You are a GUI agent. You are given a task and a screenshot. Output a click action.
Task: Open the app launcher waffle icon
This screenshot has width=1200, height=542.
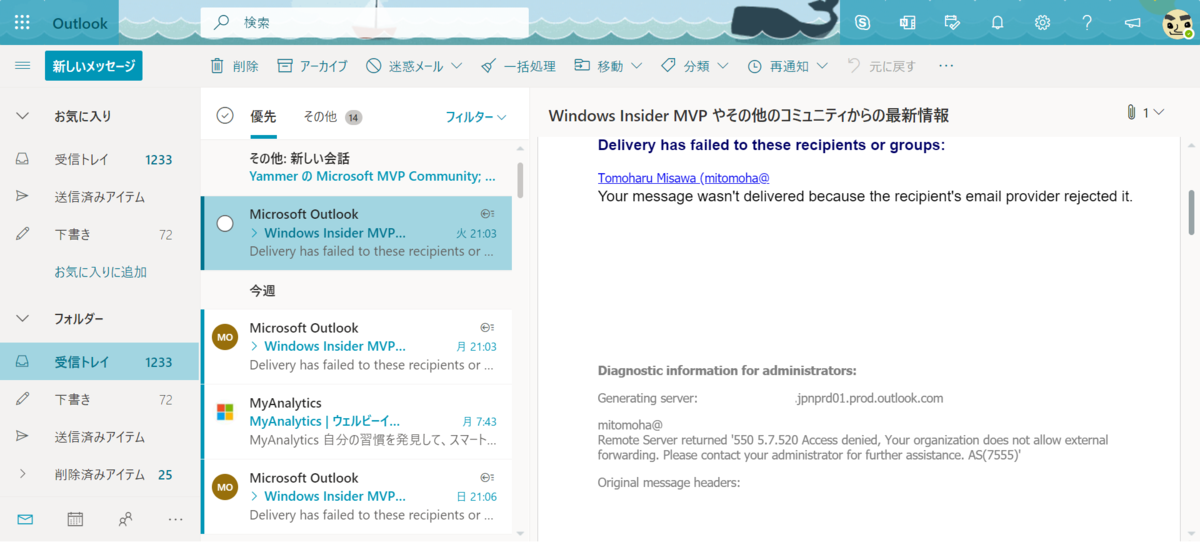click(22, 22)
